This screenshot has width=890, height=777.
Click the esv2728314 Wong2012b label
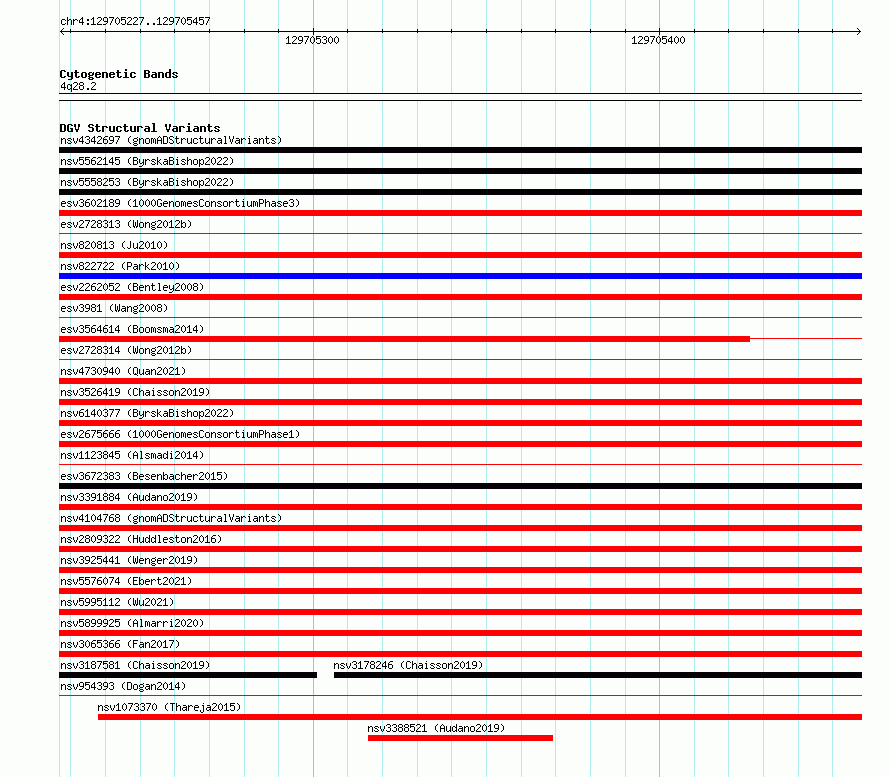point(126,350)
